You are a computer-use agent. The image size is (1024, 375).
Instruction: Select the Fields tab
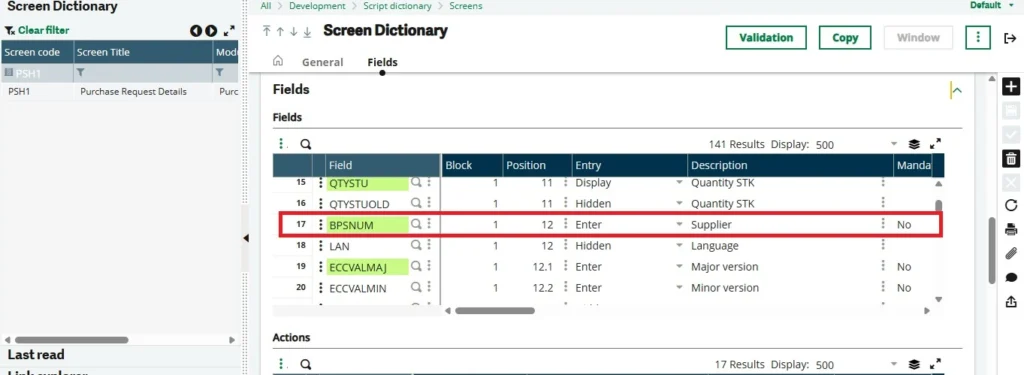click(x=382, y=62)
